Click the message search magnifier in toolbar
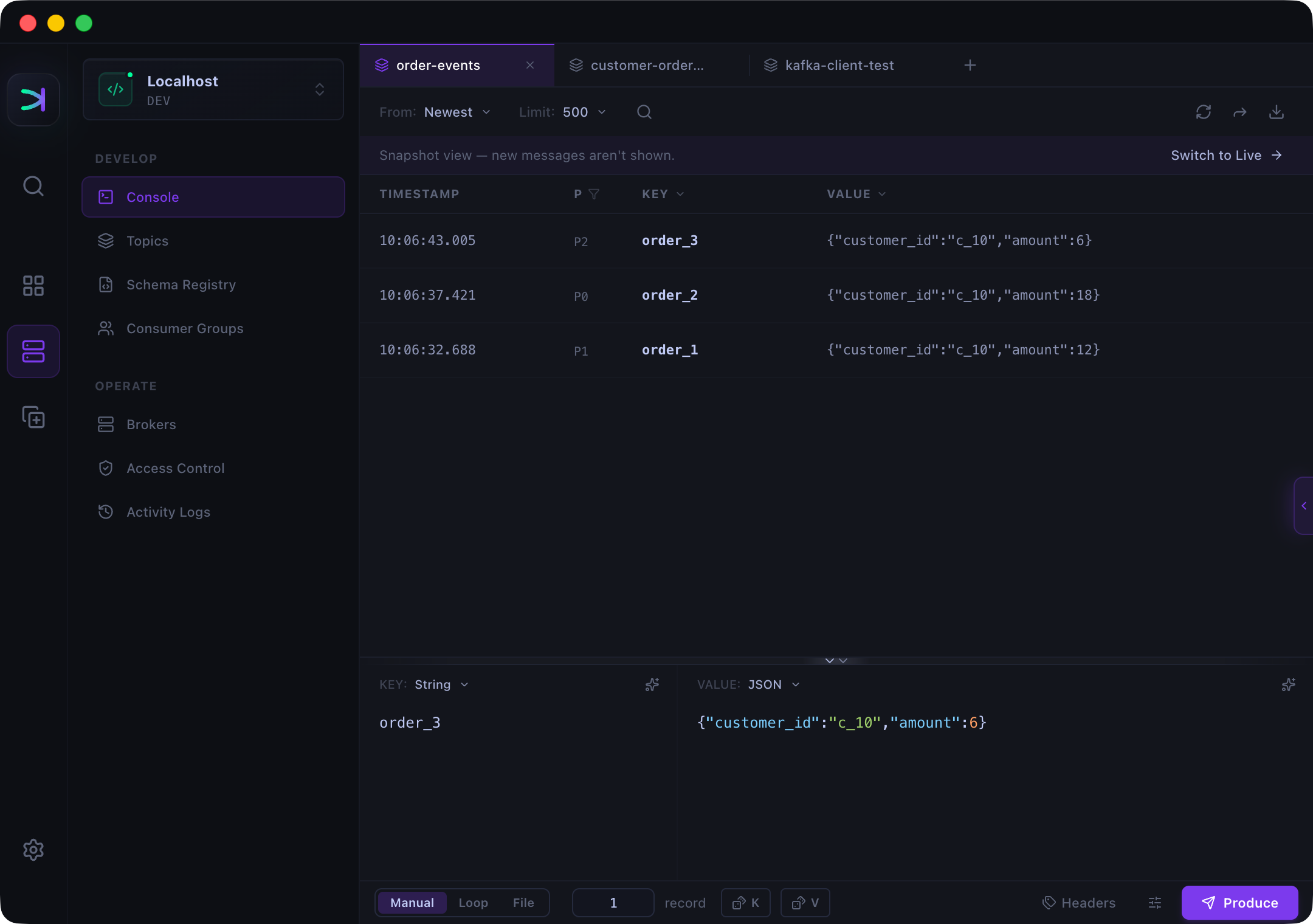Screen dimensions: 1313x924 (644, 112)
